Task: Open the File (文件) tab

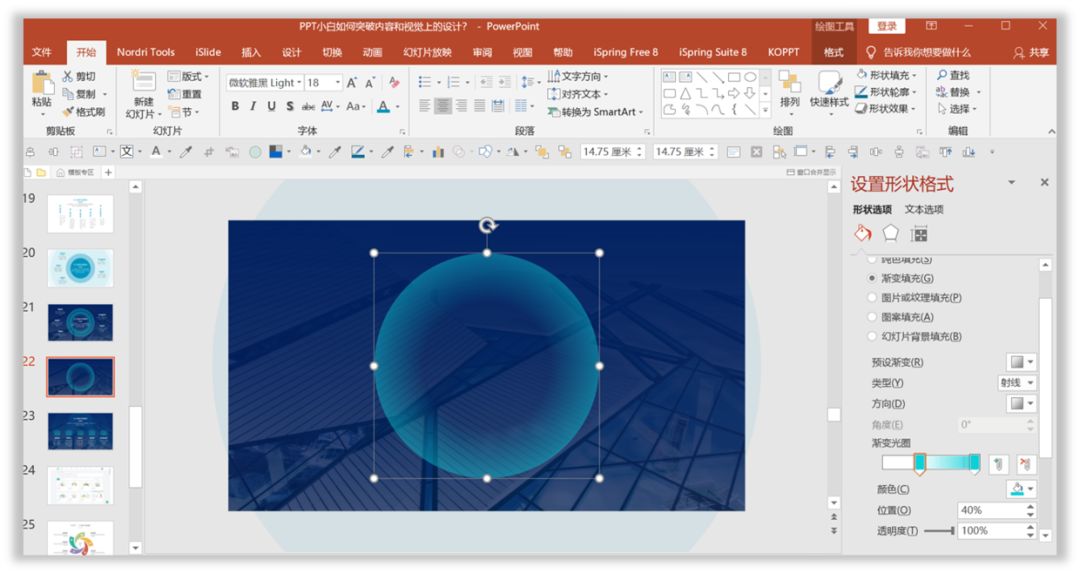Action: 41,52
